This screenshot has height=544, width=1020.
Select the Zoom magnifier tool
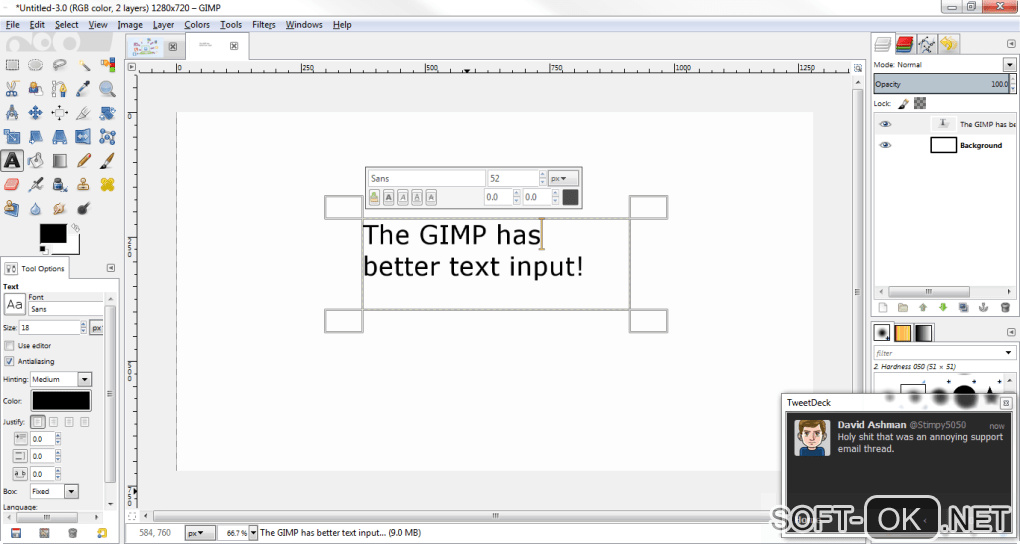click(107, 88)
